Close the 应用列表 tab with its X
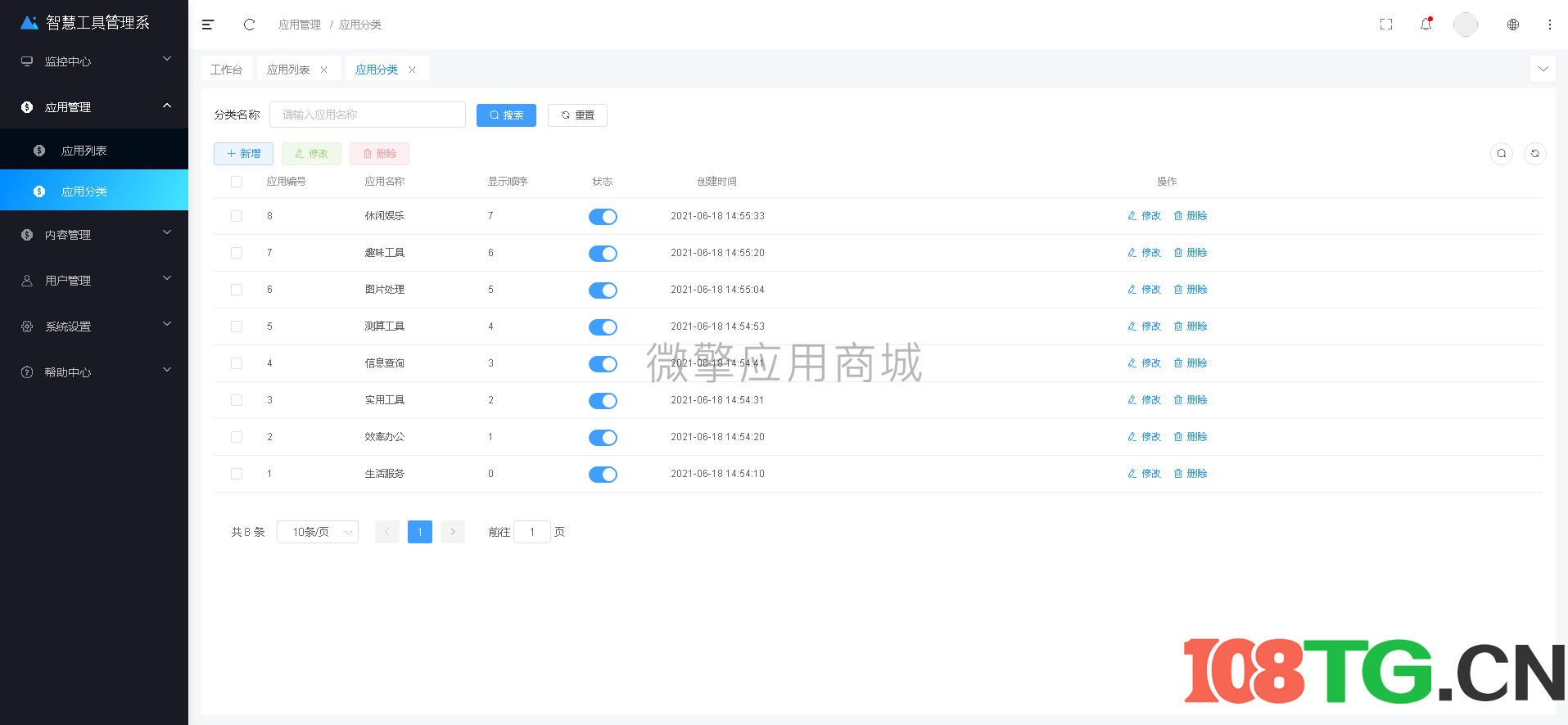Viewport: 1568px width, 725px height. click(x=324, y=70)
